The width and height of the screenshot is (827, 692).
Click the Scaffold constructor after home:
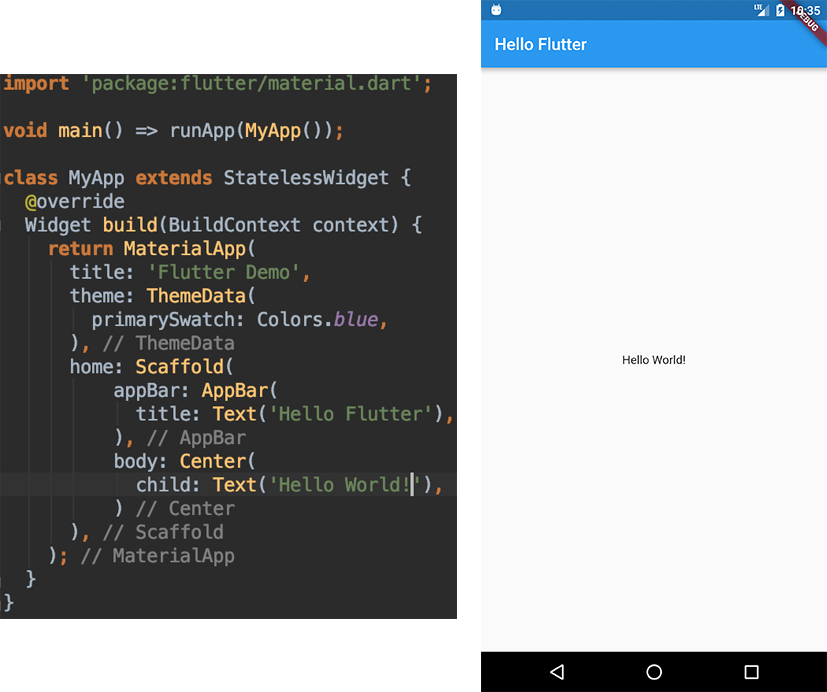coord(180,367)
